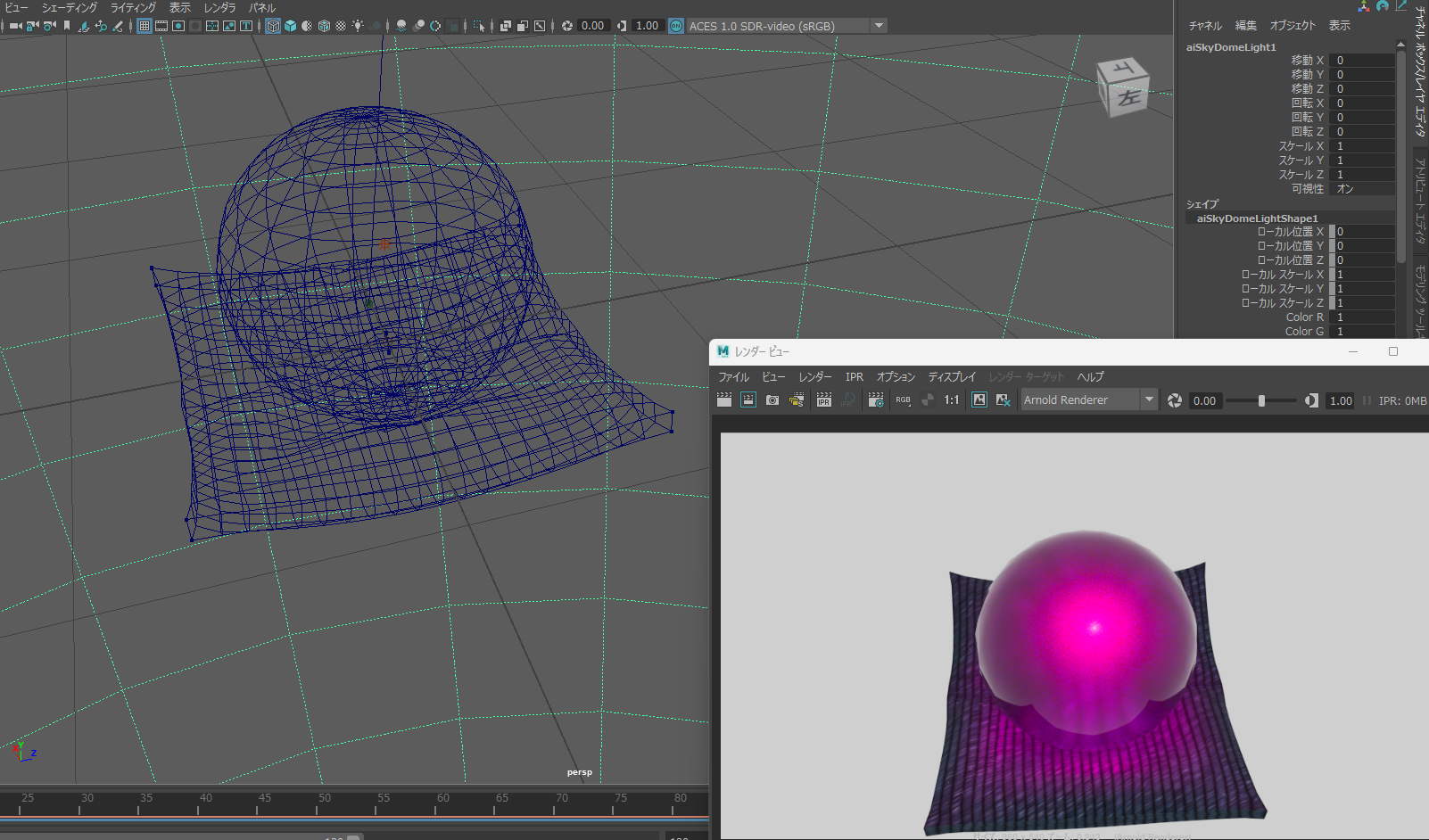This screenshot has width=1429, height=840.
Task: Open the チャネル menu in Channel Box
Action: point(1204,26)
